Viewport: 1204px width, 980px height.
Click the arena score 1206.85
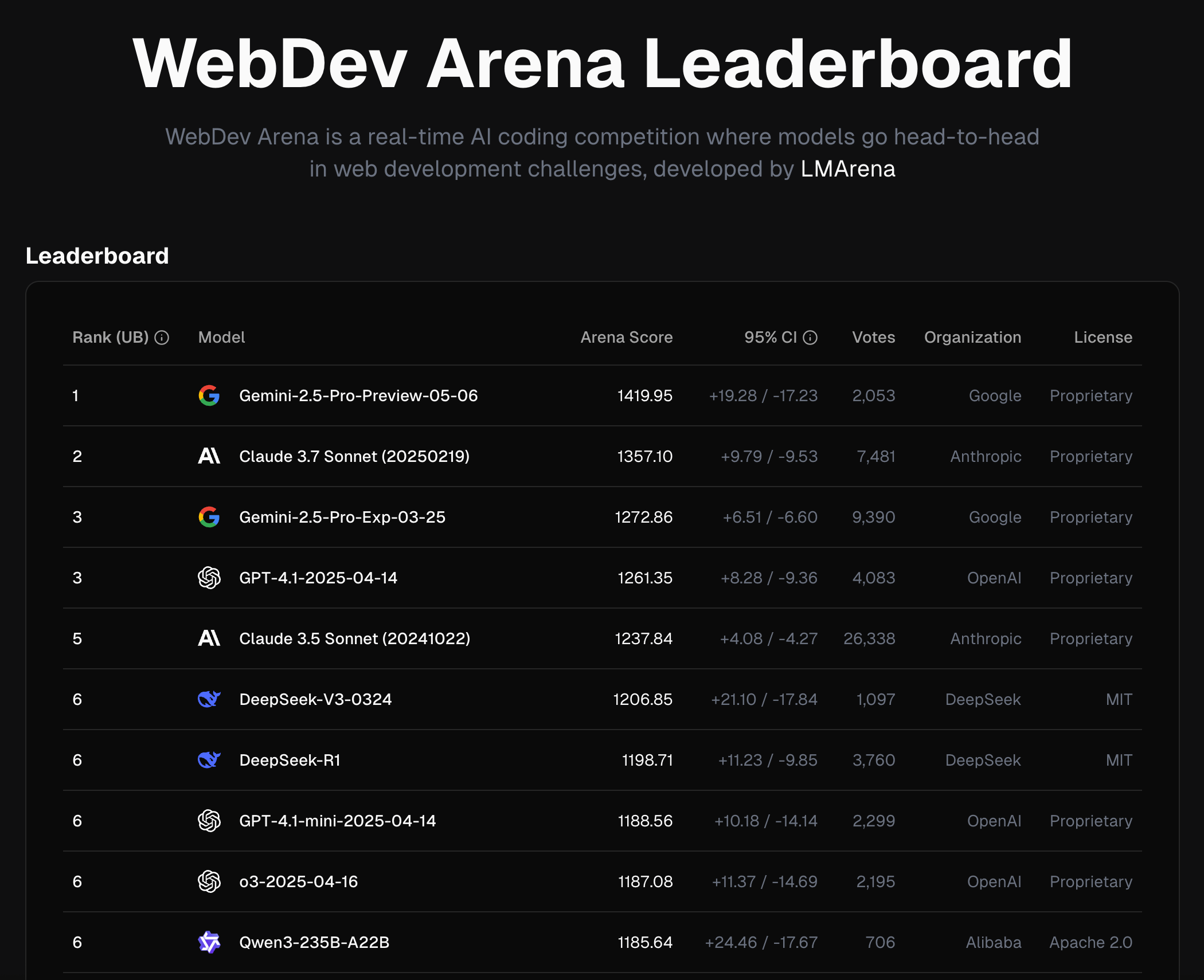pyautogui.click(x=643, y=699)
